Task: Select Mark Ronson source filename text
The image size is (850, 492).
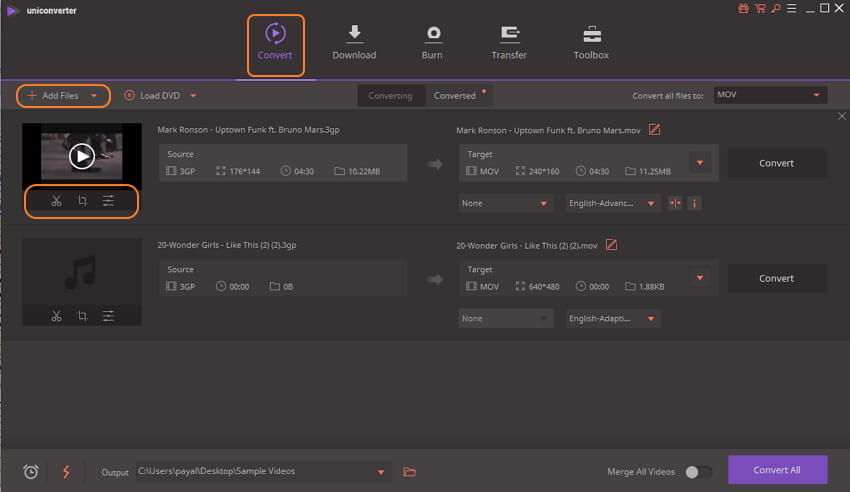Action: point(248,130)
